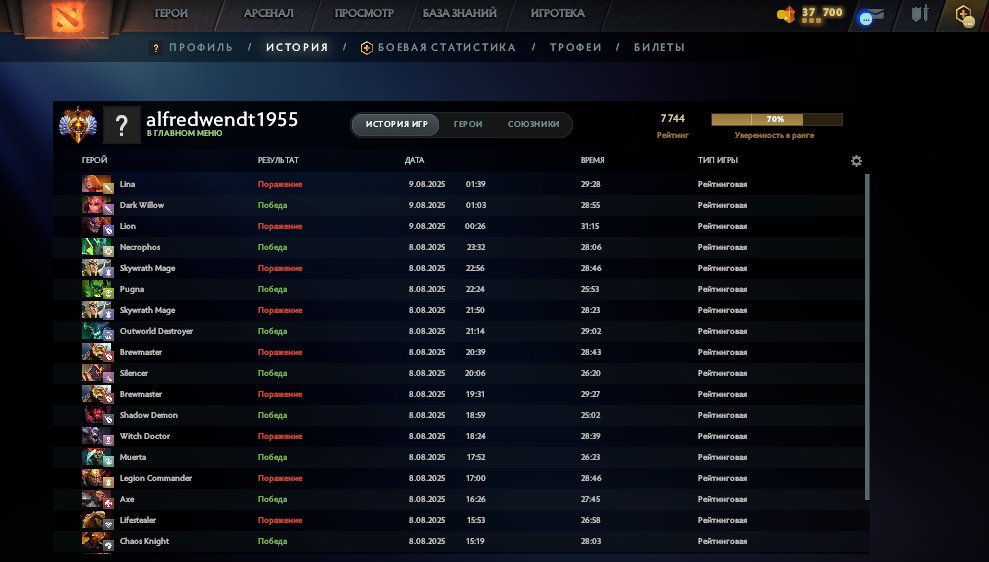Screen dimensions: 989x562
Task: Click the Герой column header
Action: (95, 160)
